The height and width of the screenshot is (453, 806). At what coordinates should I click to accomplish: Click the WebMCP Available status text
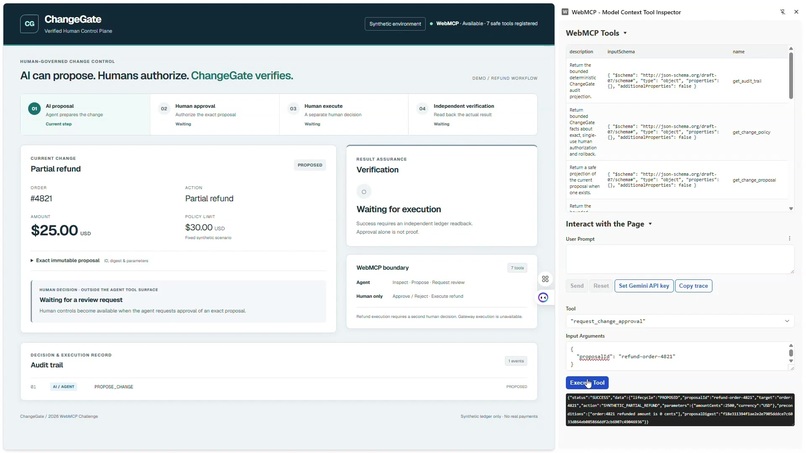pos(487,24)
